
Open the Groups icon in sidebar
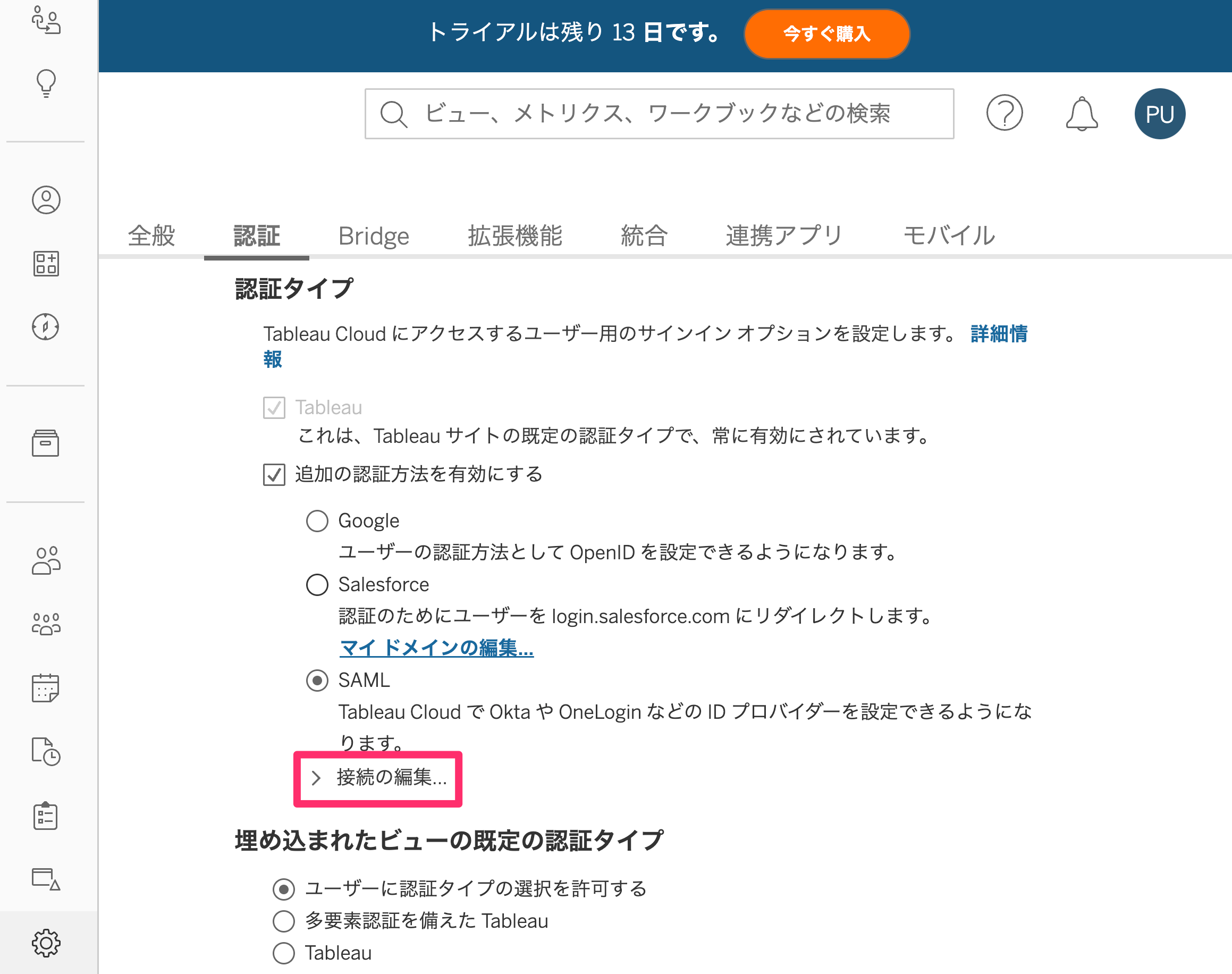[46, 624]
